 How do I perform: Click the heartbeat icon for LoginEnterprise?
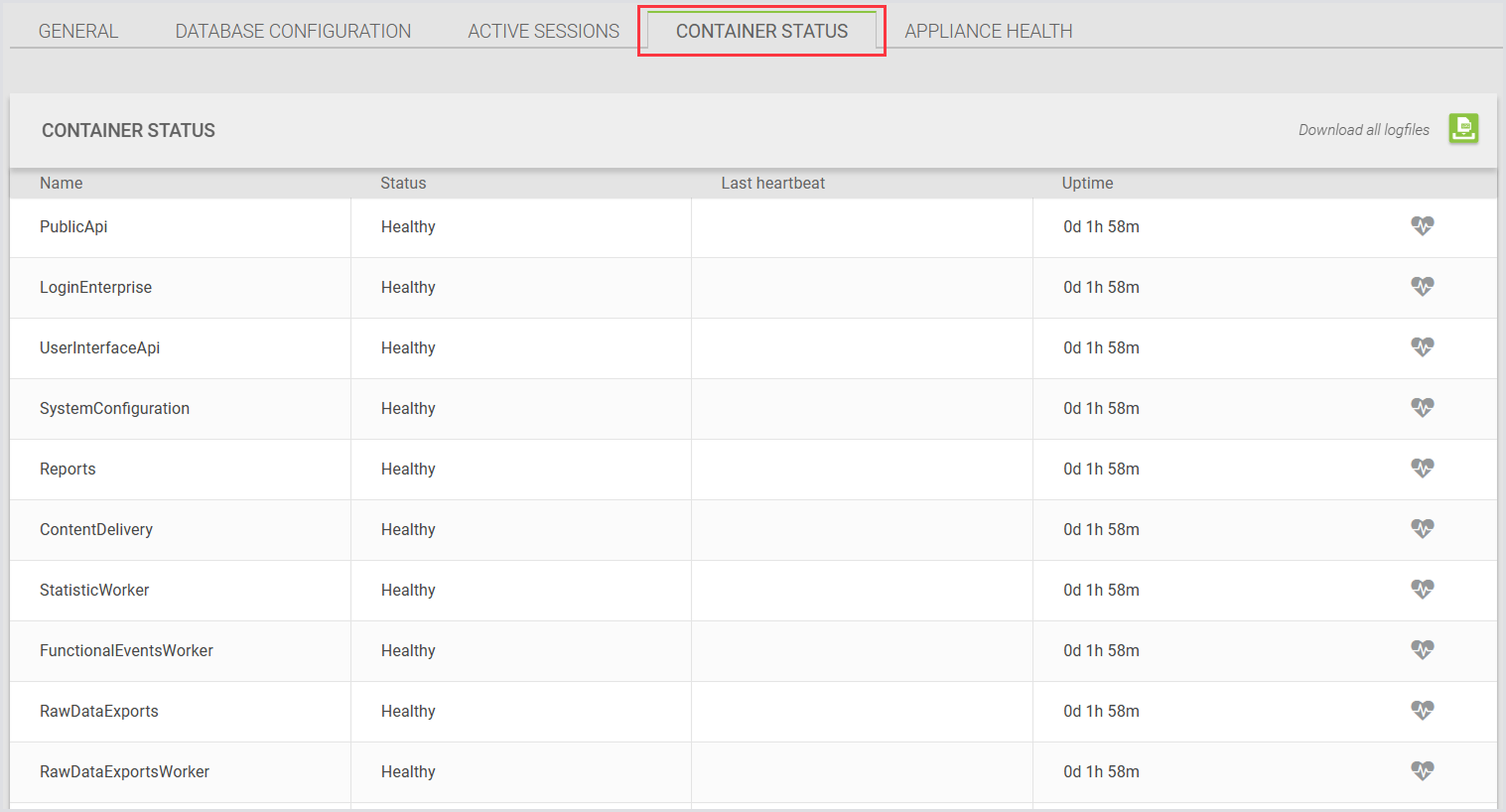click(x=1423, y=287)
